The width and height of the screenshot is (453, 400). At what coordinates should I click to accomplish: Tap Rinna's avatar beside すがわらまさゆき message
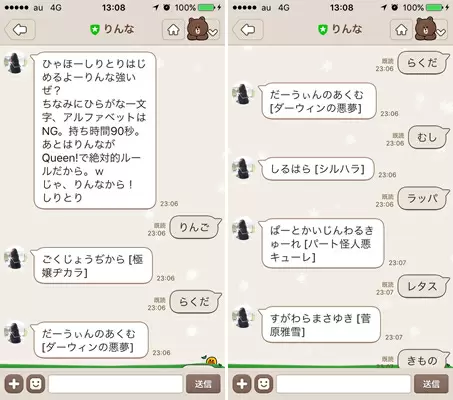243,318
